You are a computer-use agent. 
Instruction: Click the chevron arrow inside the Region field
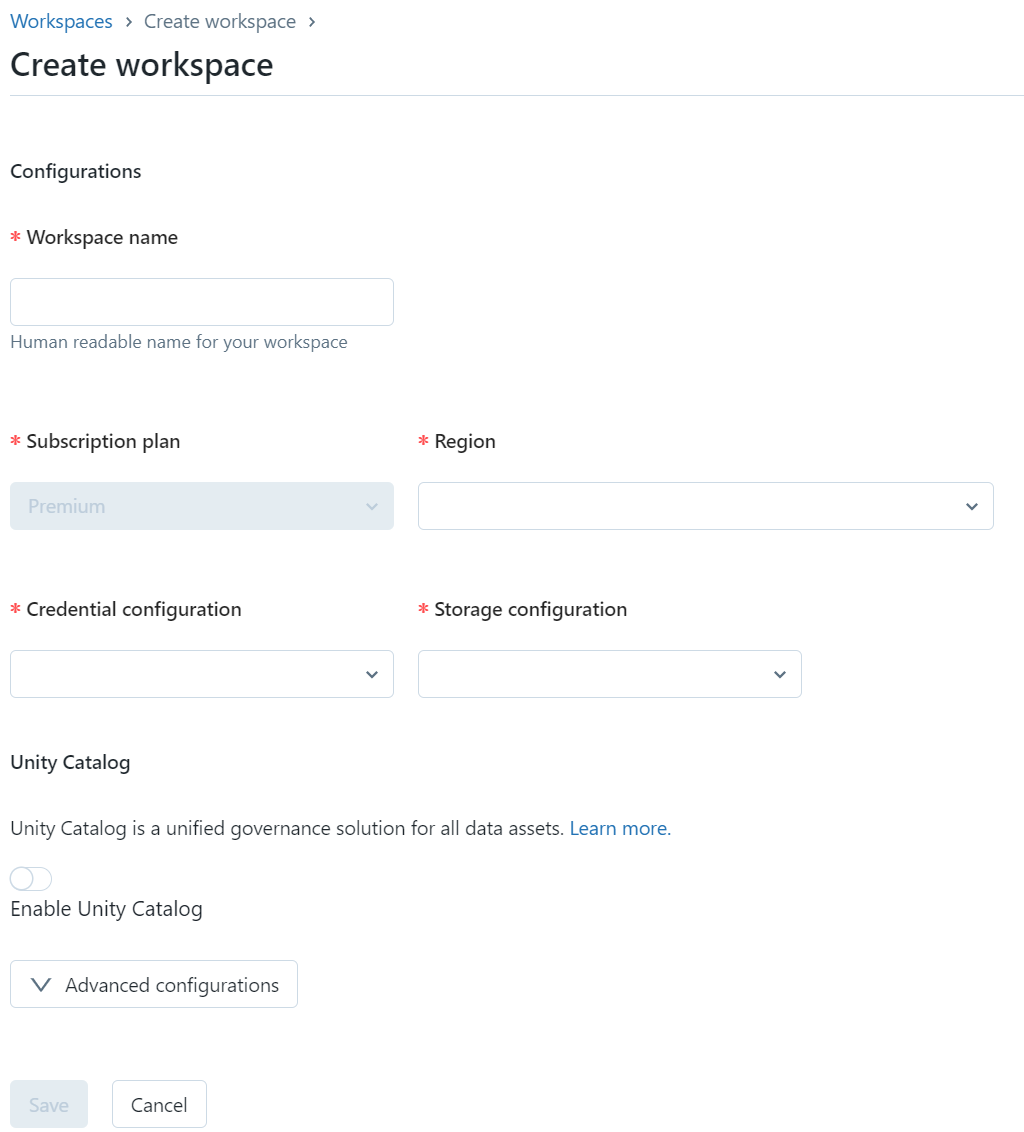(x=971, y=507)
